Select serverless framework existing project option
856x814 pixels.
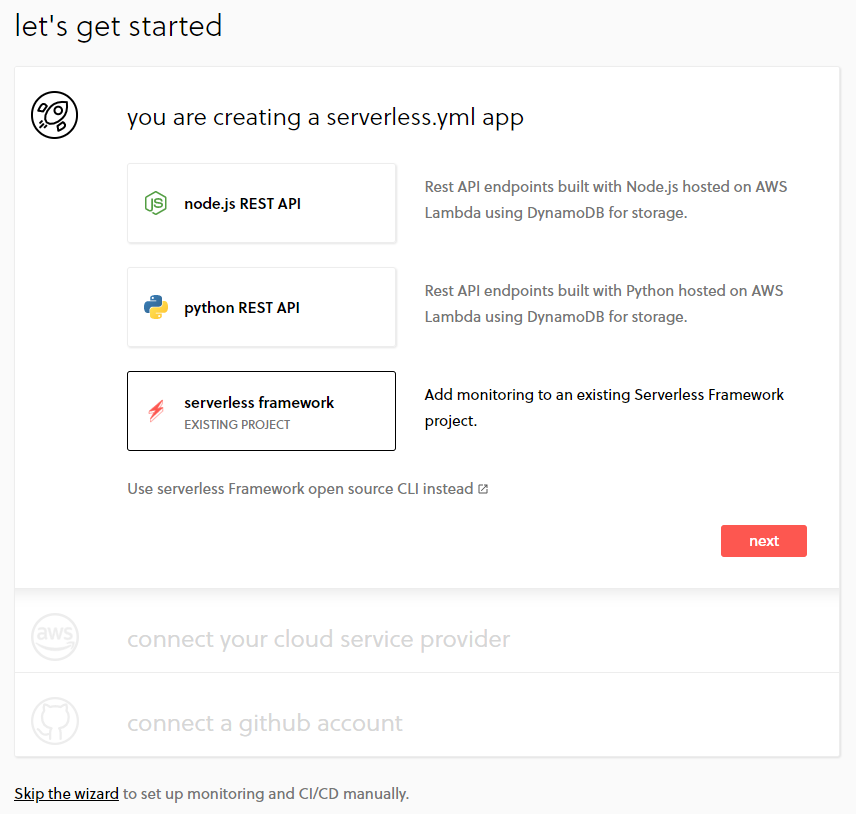261,411
